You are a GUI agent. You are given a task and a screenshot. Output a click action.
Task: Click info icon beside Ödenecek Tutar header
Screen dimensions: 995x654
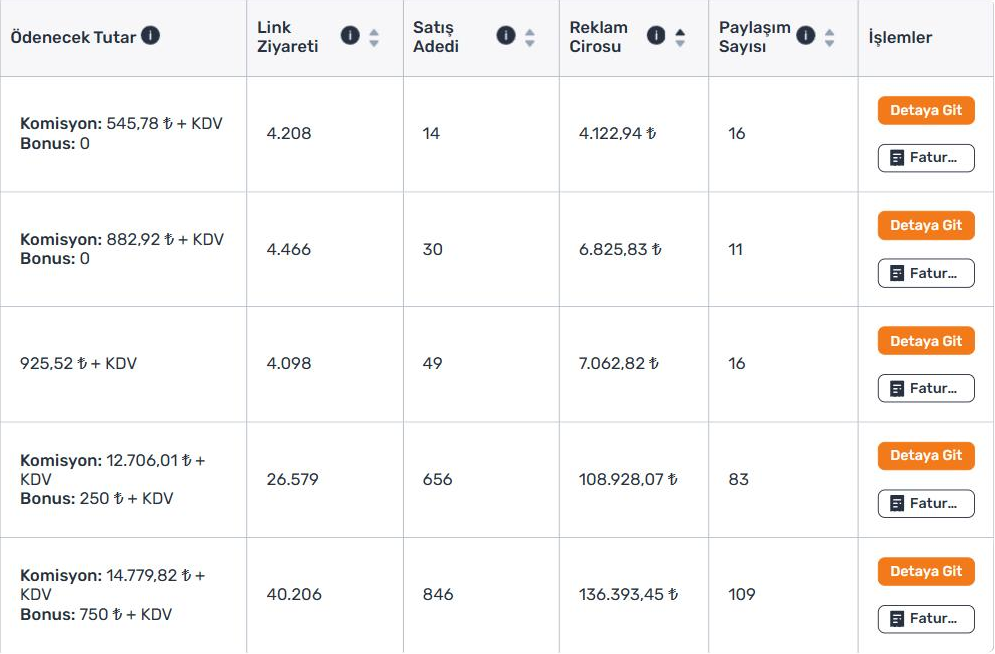150,36
